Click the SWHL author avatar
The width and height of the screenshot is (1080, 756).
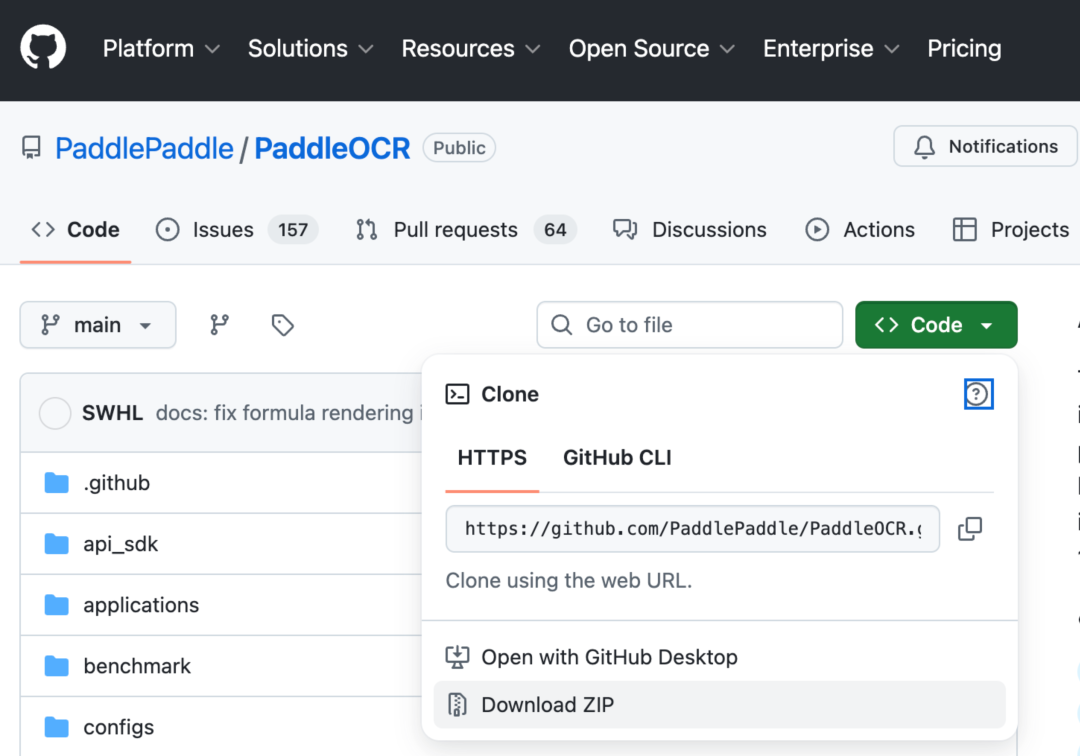click(x=55, y=413)
